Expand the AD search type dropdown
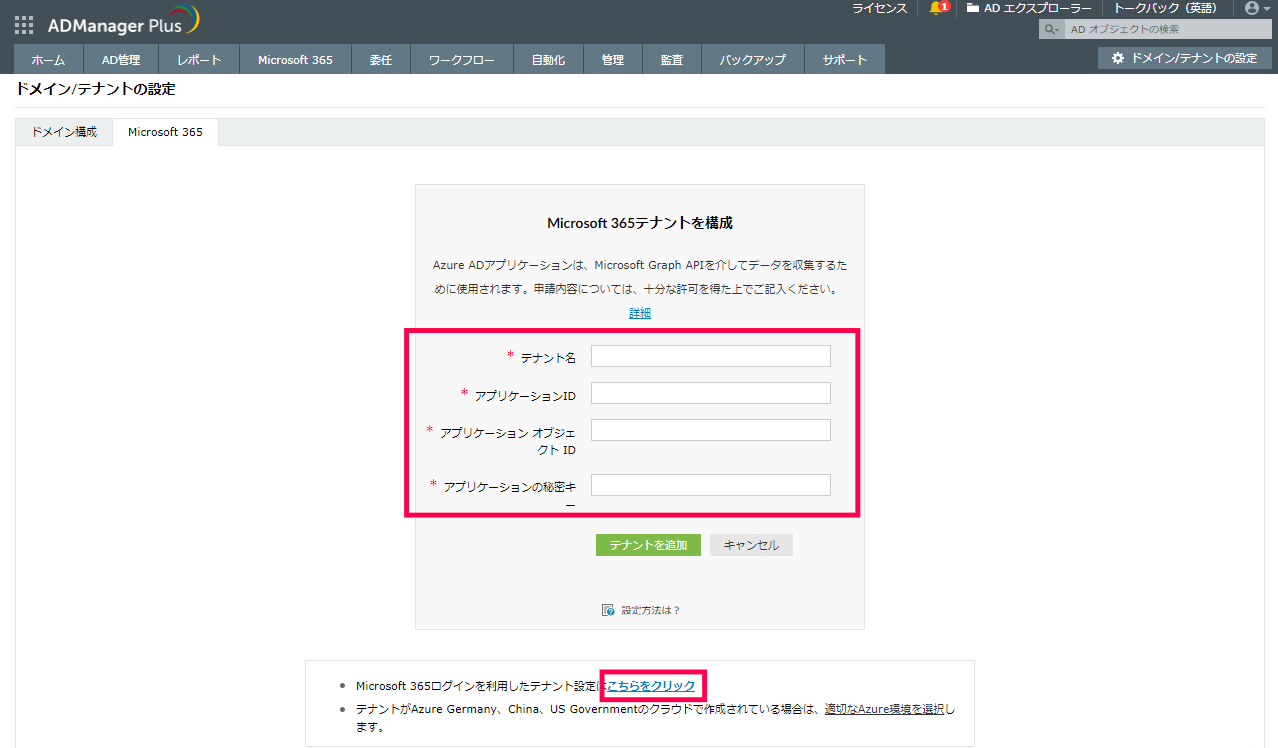This screenshot has width=1278, height=748. pyautogui.click(x=1052, y=29)
